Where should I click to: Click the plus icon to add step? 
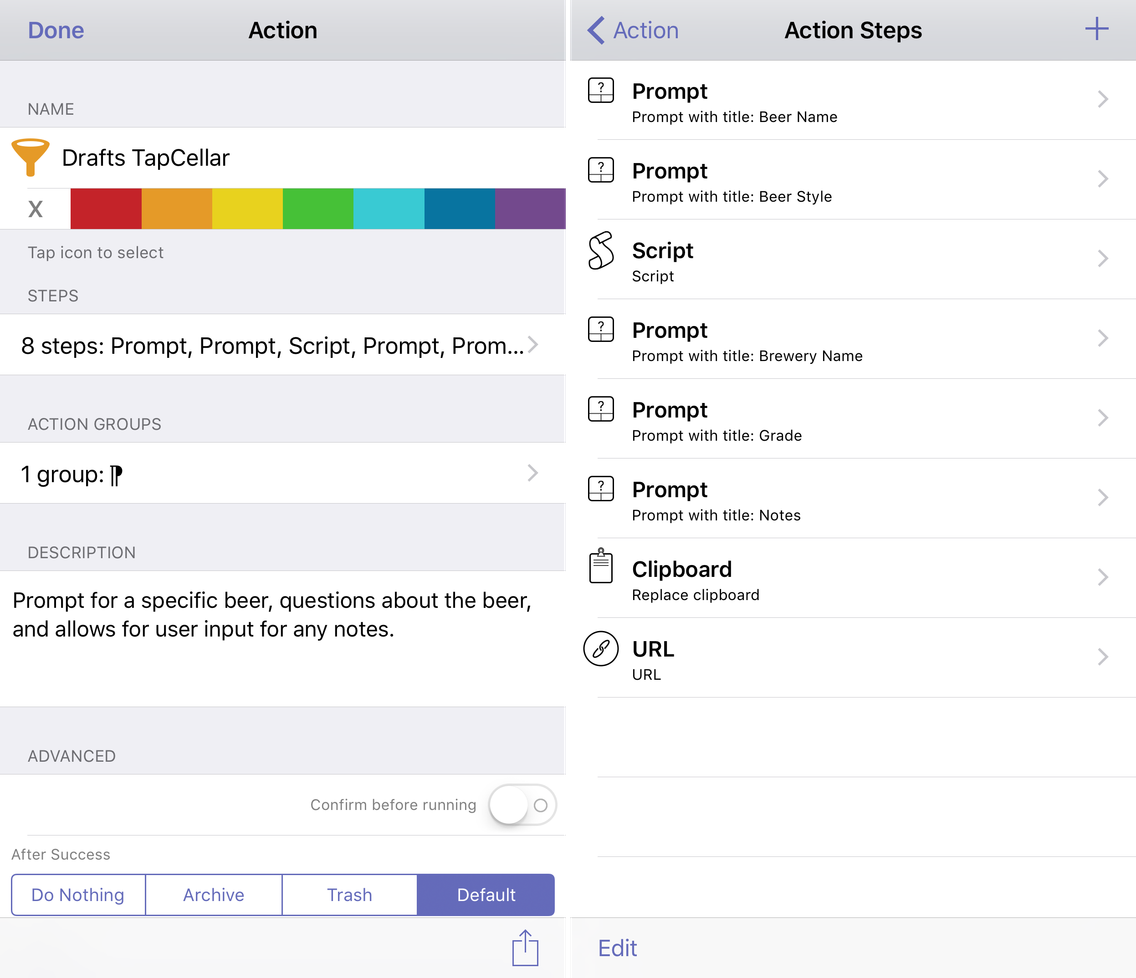tap(1096, 30)
